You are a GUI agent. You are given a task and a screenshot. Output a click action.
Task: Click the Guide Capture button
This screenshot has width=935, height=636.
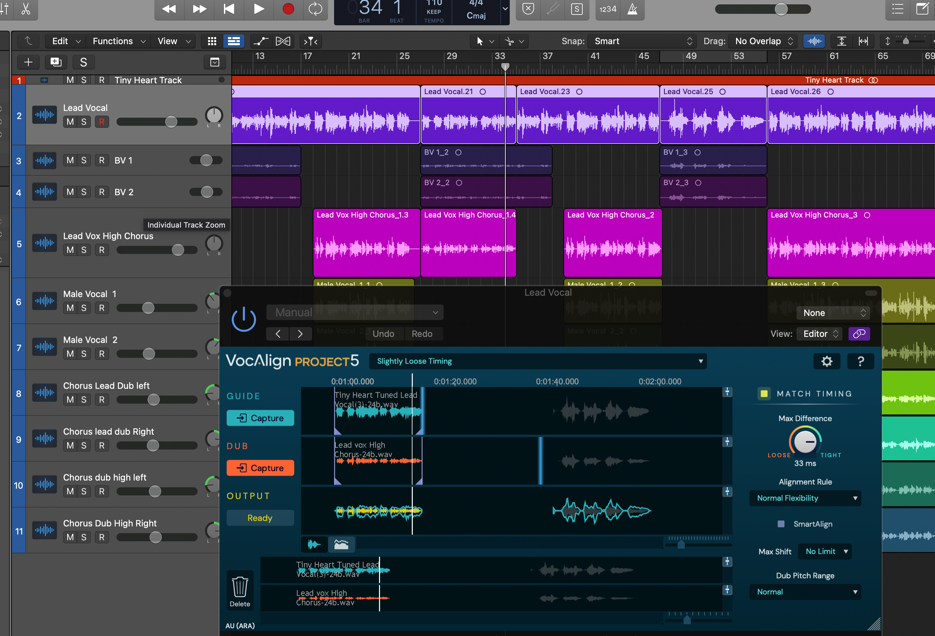(x=260, y=418)
